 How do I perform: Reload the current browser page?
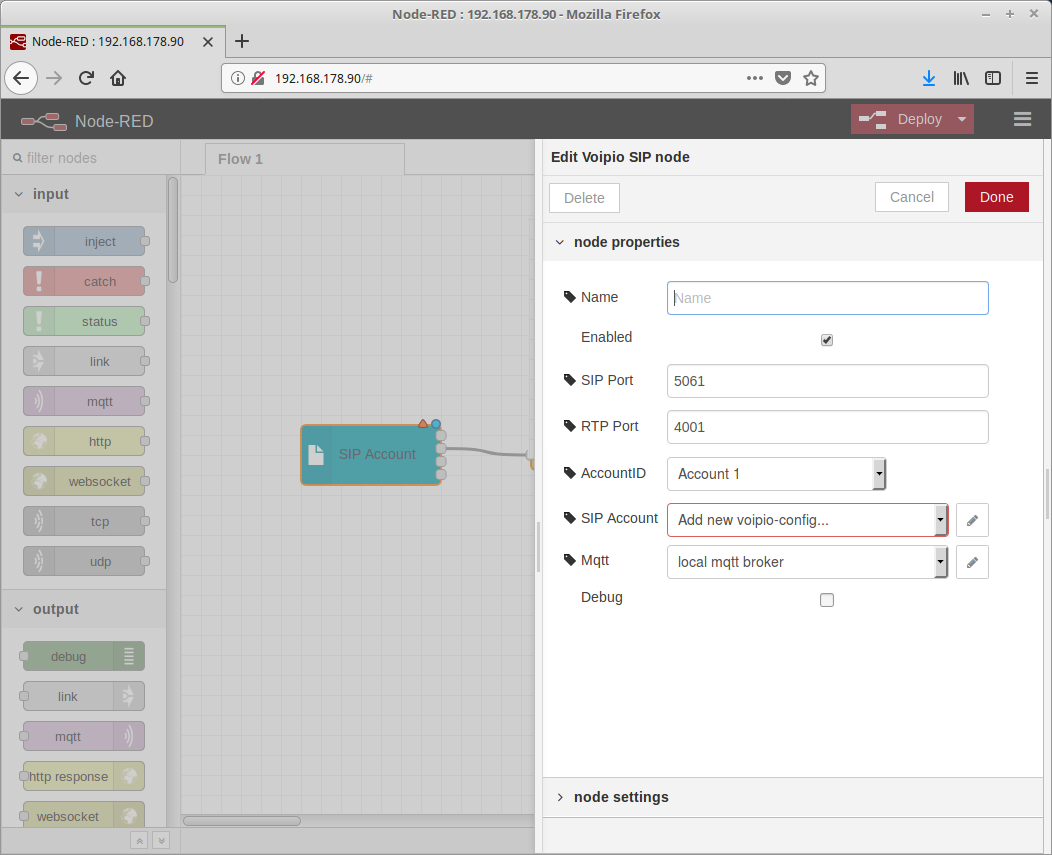pos(86,78)
